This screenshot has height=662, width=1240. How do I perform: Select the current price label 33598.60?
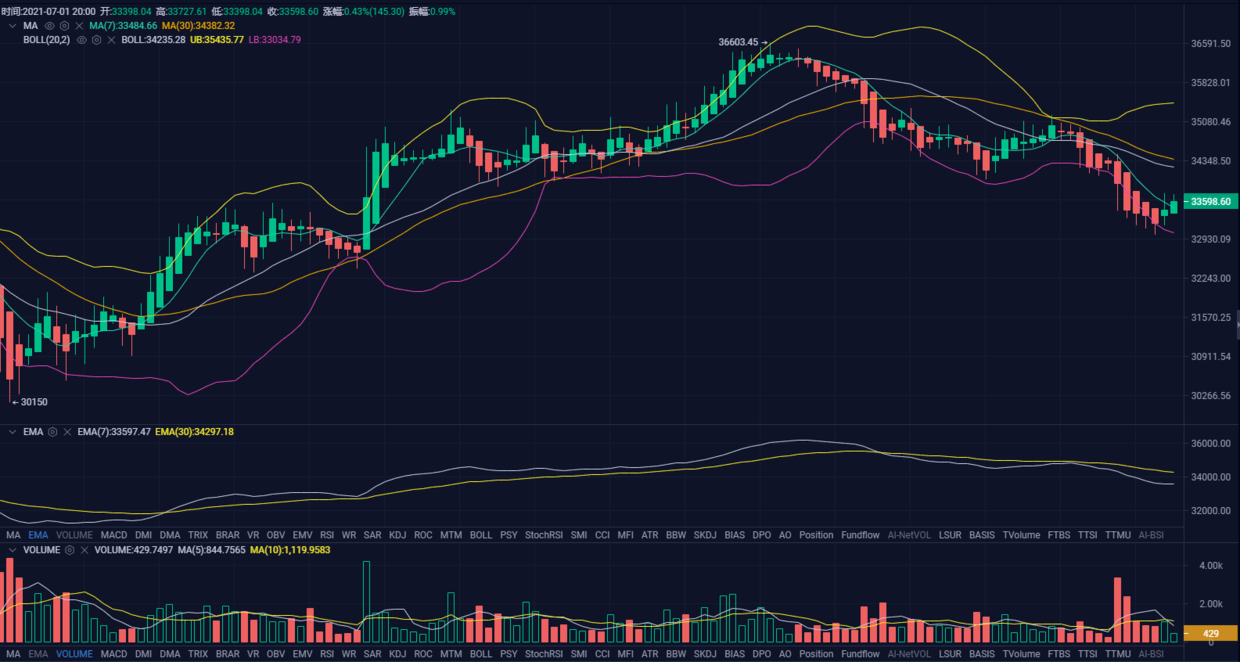1209,201
